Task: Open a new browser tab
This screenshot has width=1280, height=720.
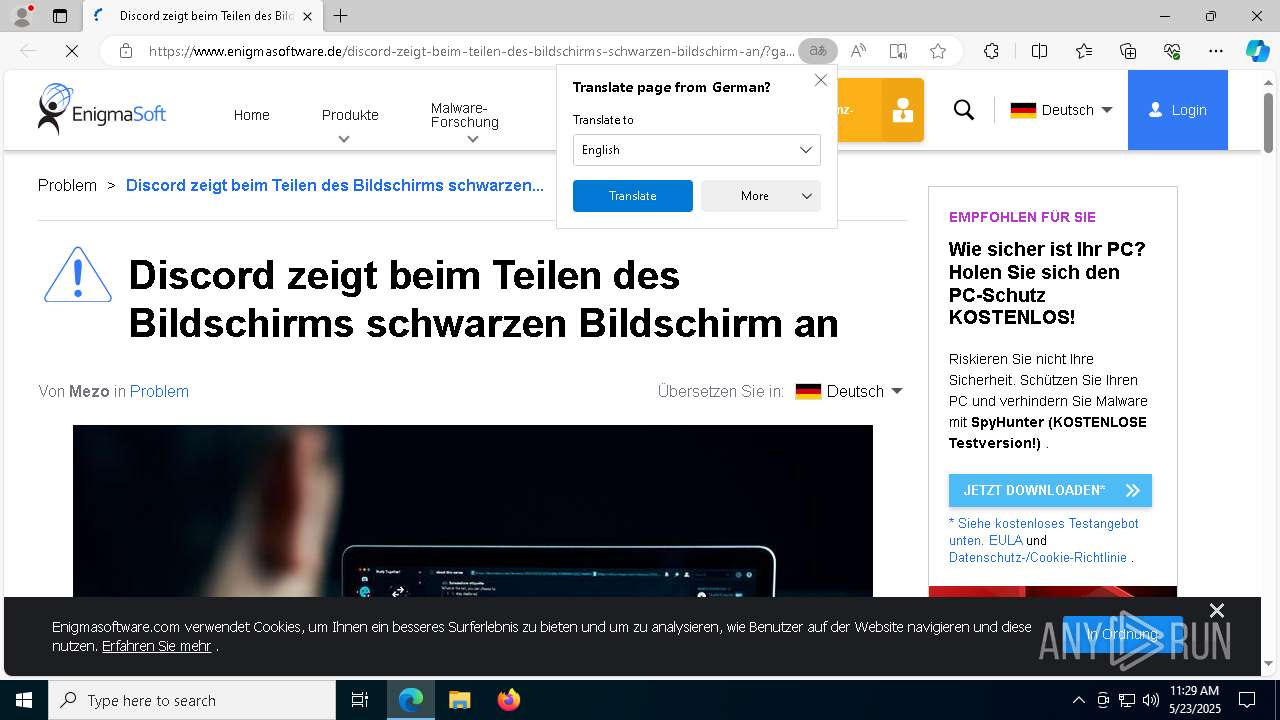Action: tap(341, 16)
